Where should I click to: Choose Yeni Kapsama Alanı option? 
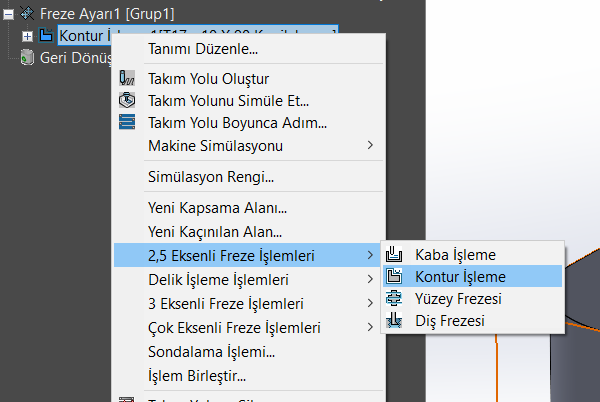(x=217, y=209)
